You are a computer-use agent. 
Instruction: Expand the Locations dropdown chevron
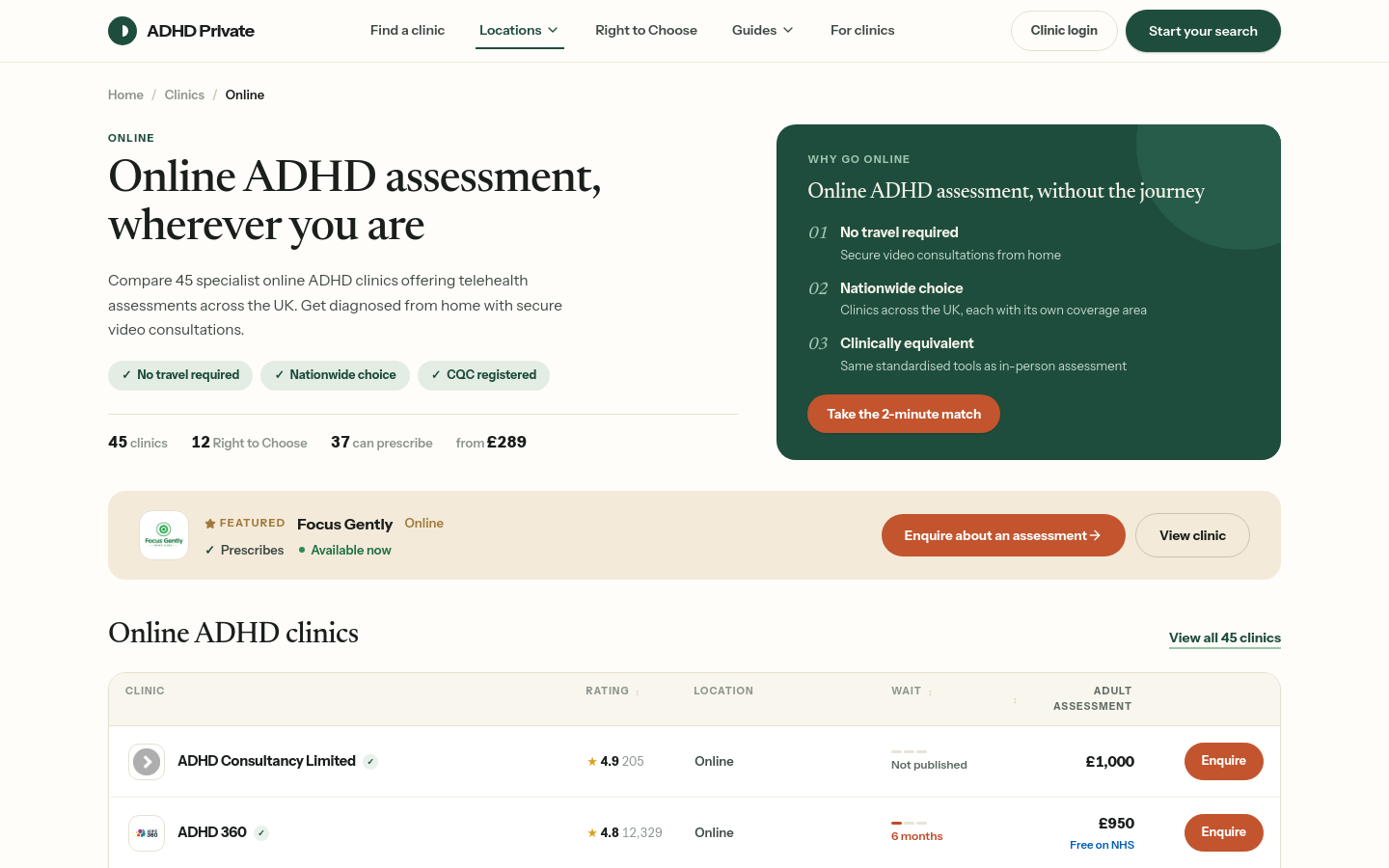pos(553,31)
